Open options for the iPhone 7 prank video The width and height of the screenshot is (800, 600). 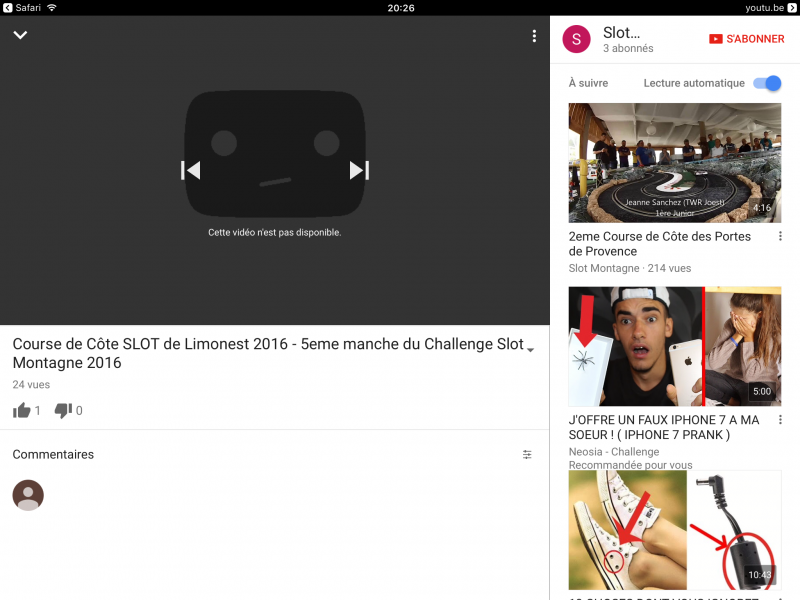(780, 421)
